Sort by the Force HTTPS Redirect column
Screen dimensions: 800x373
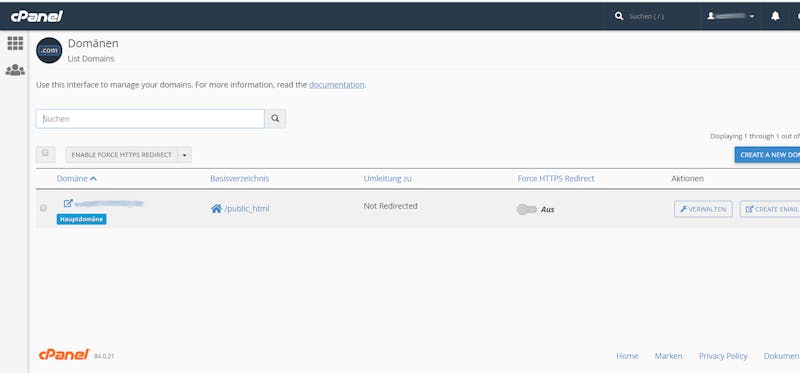tap(556, 179)
